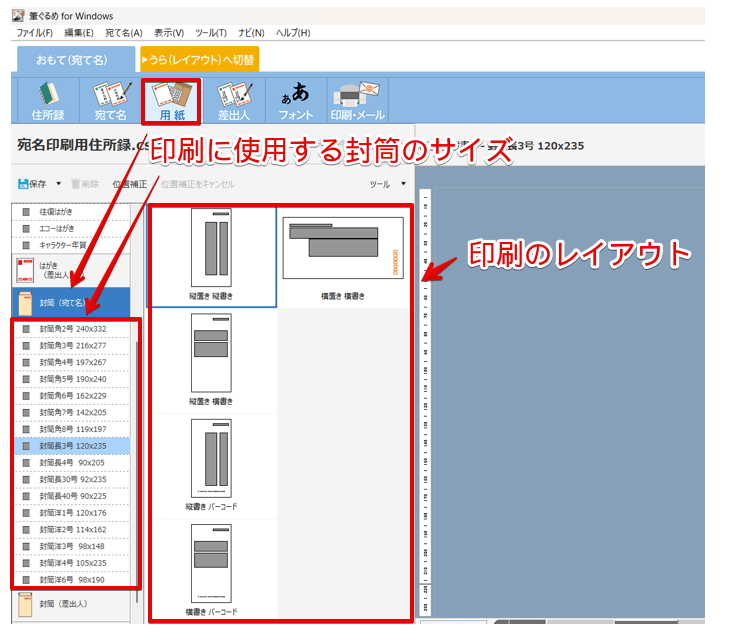
Task: Expand the 封筒(差出人) paper category
Action: (71, 604)
